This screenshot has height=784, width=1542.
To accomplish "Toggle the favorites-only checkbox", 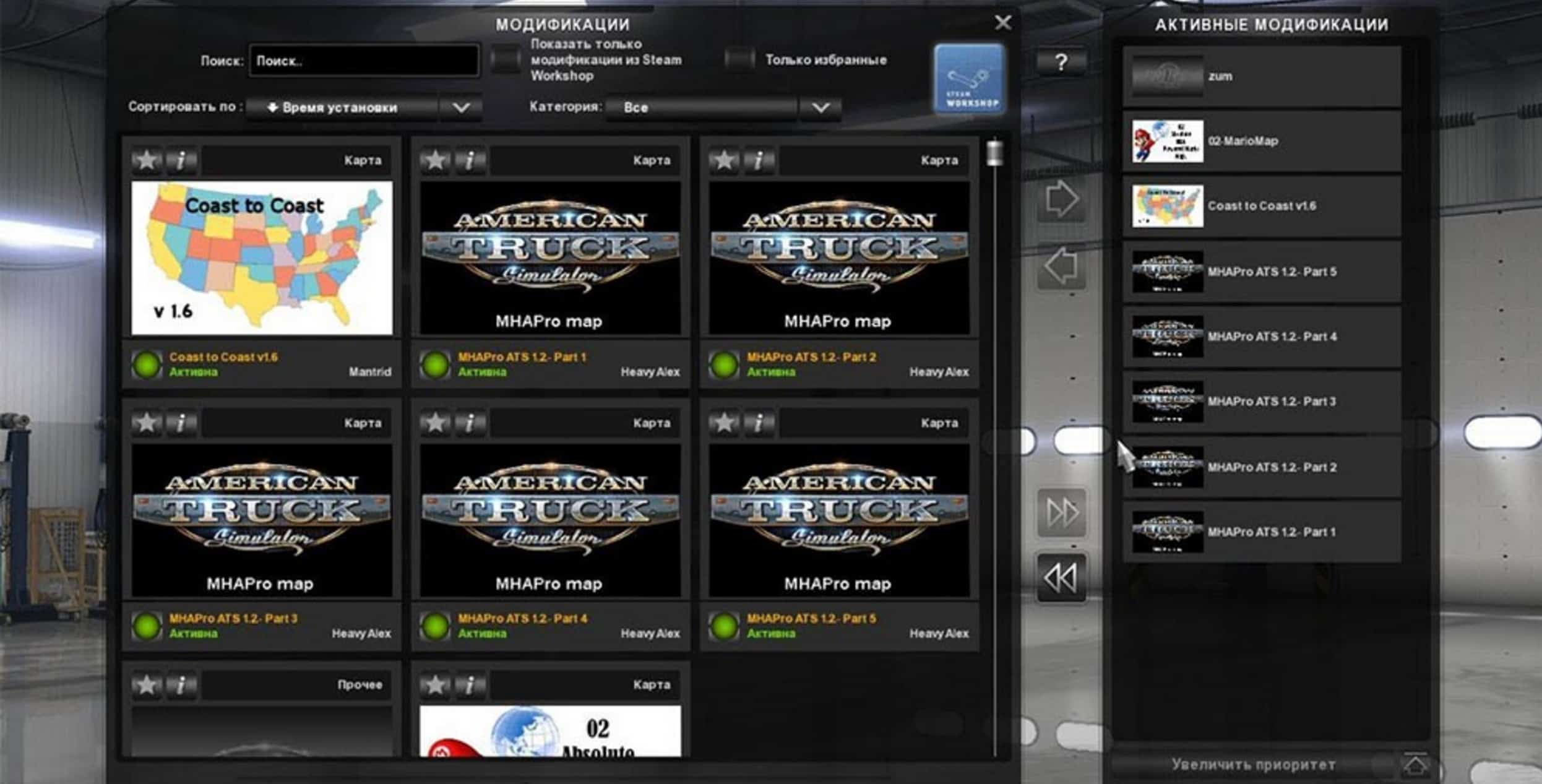I will 739,60.
